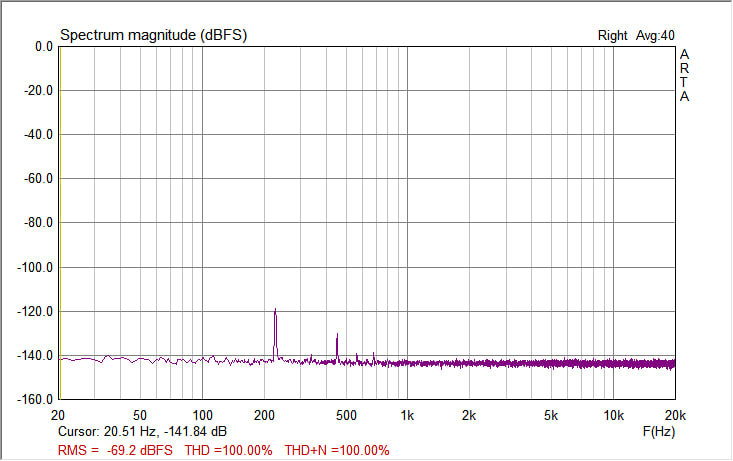Click the 'Right' channel label
The width and height of the screenshot is (733, 461).
612,36
